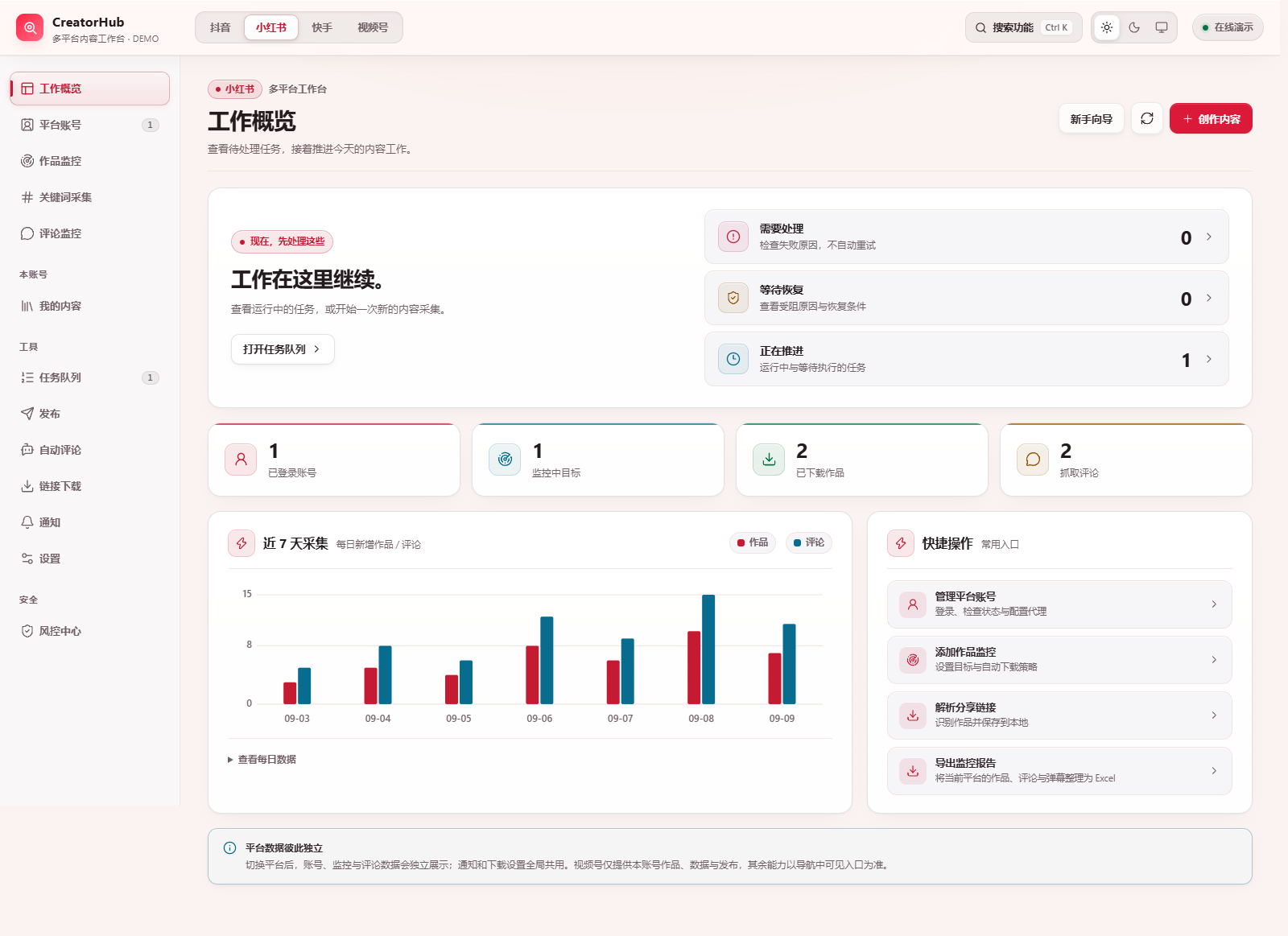The image size is (1288, 936).
Task: Click the CreatorHub logo icon
Action: click(30, 27)
